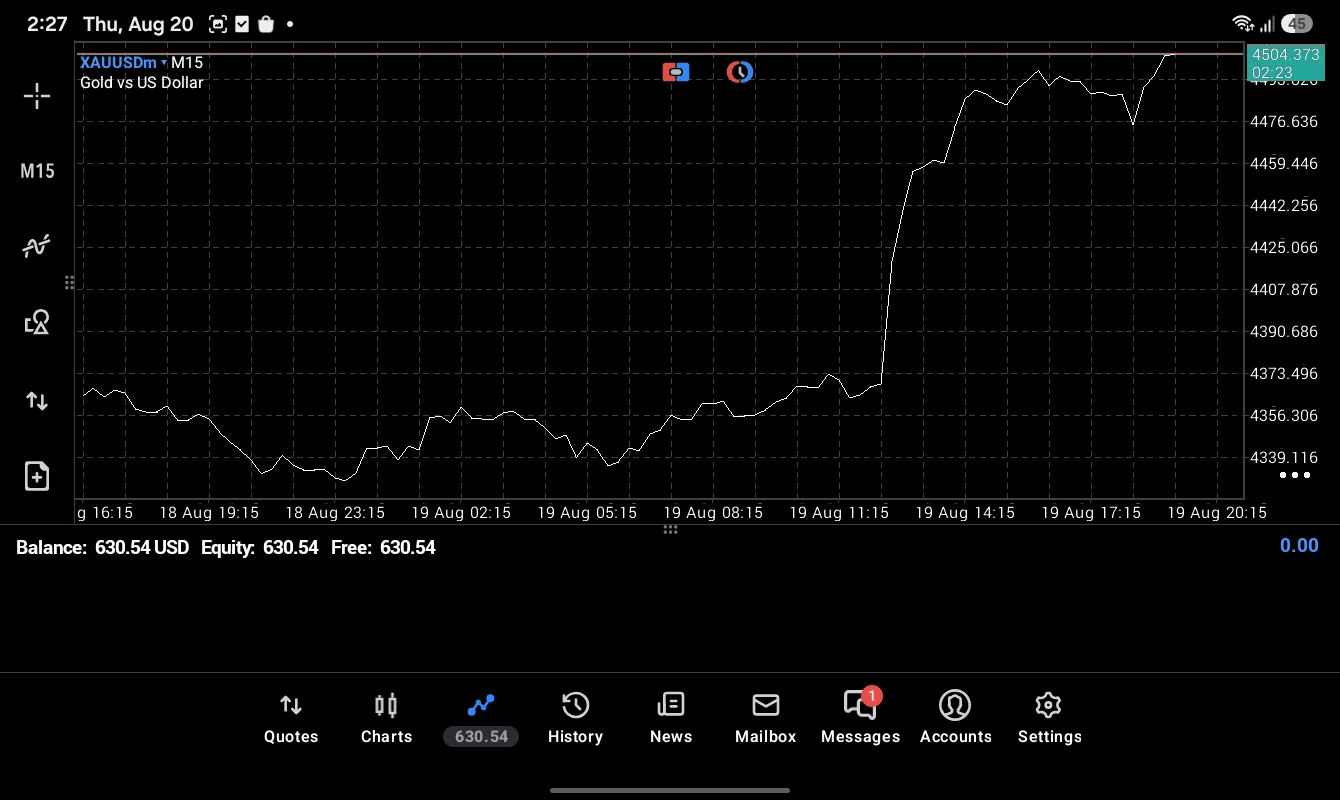Tap the 4373.496 price axis label

1284,374
